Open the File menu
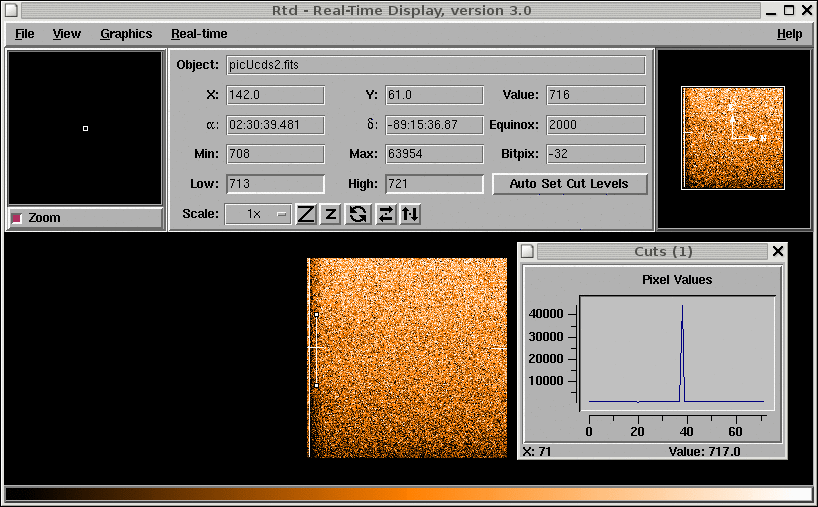 [24, 34]
